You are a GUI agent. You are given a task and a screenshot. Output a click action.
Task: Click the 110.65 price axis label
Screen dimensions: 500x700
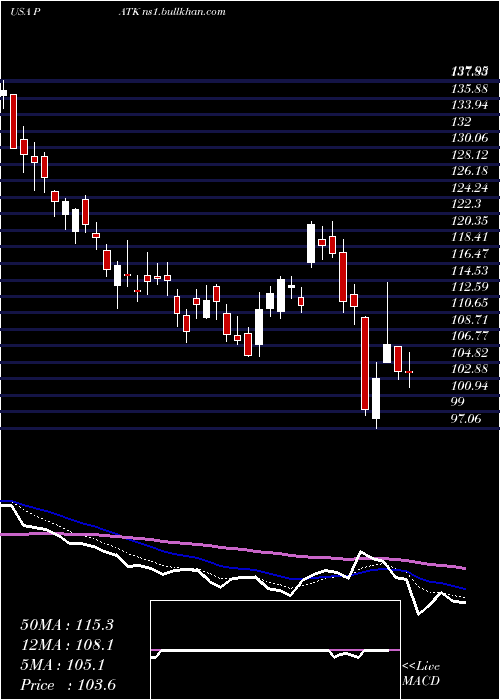(x=470, y=303)
